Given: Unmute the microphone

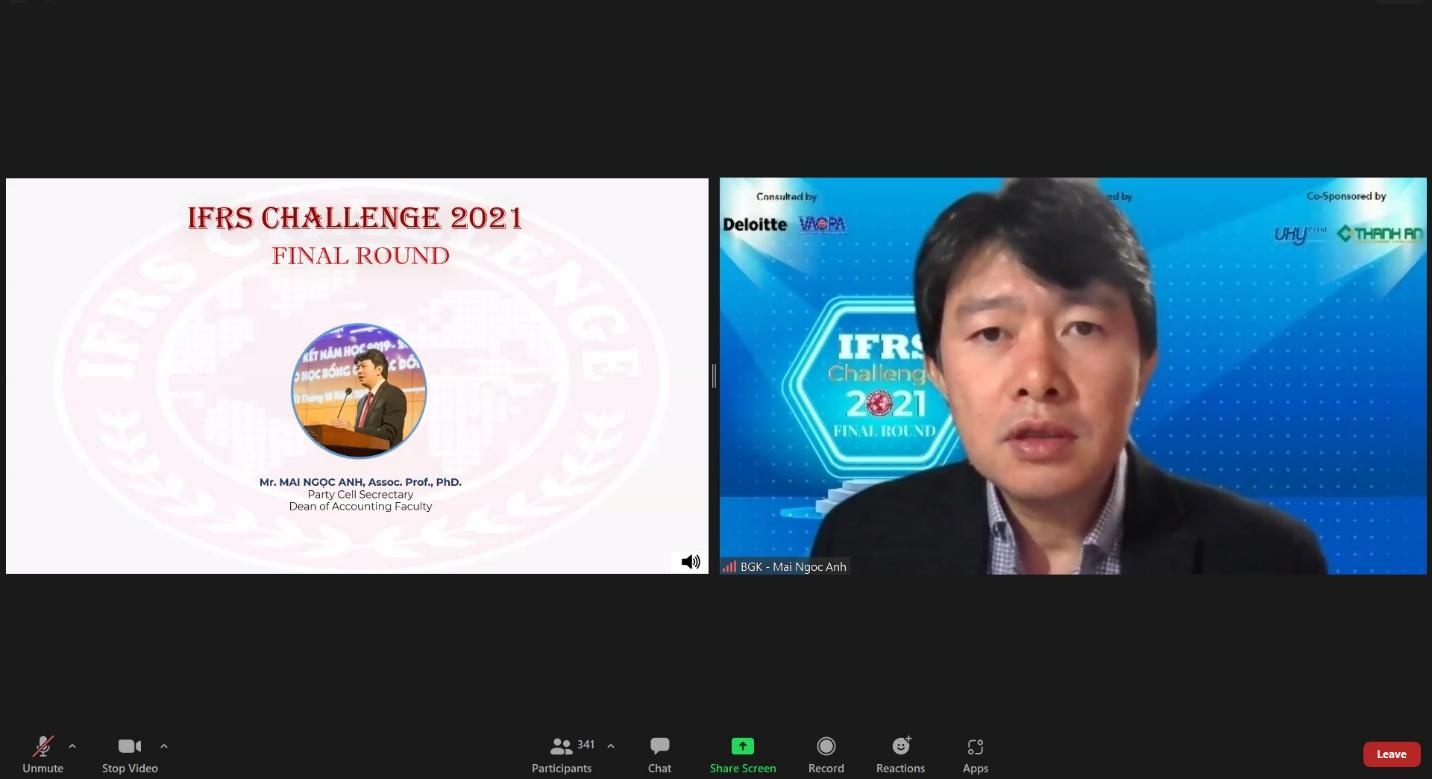Looking at the screenshot, I should 42,753.
